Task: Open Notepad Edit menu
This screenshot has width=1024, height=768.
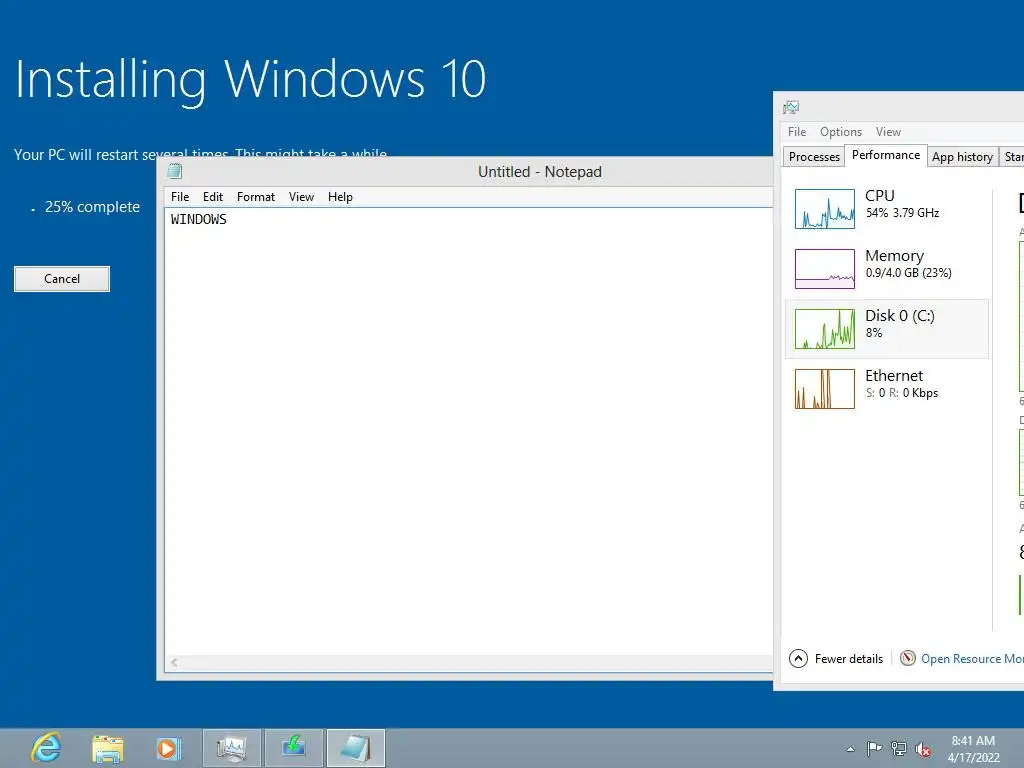Action: coord(213,197)
